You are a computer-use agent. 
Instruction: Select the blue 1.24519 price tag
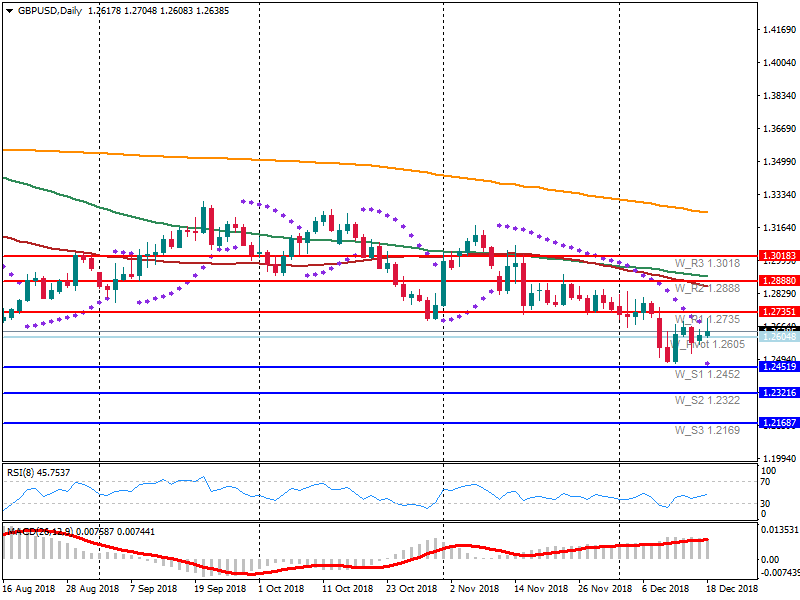[x=777, y=367]
